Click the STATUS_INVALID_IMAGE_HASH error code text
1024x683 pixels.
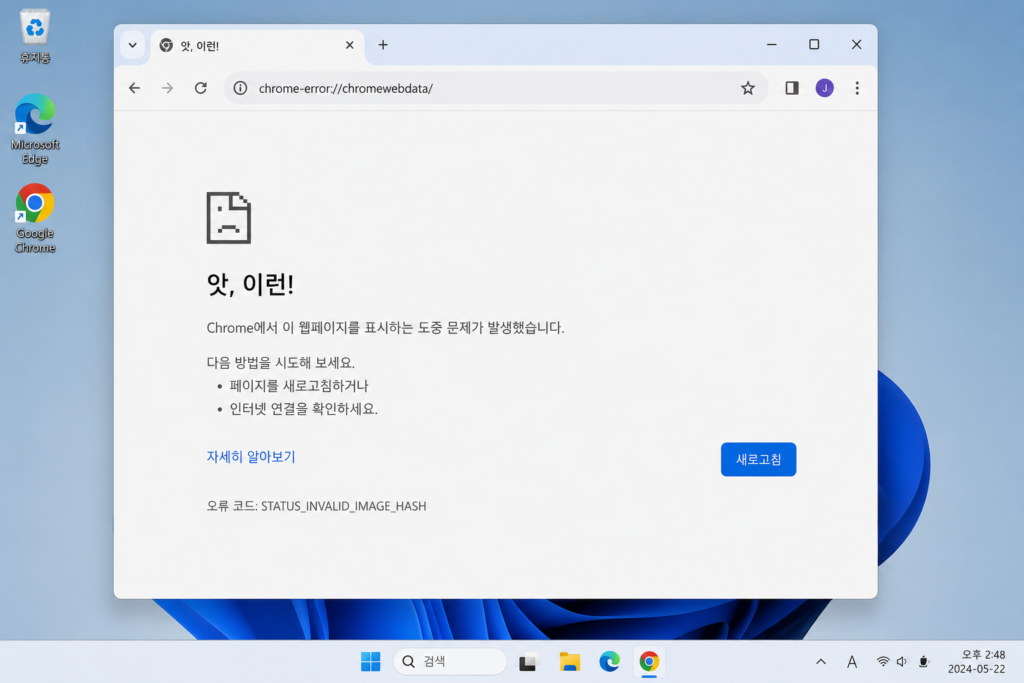[x=344, y=506]
